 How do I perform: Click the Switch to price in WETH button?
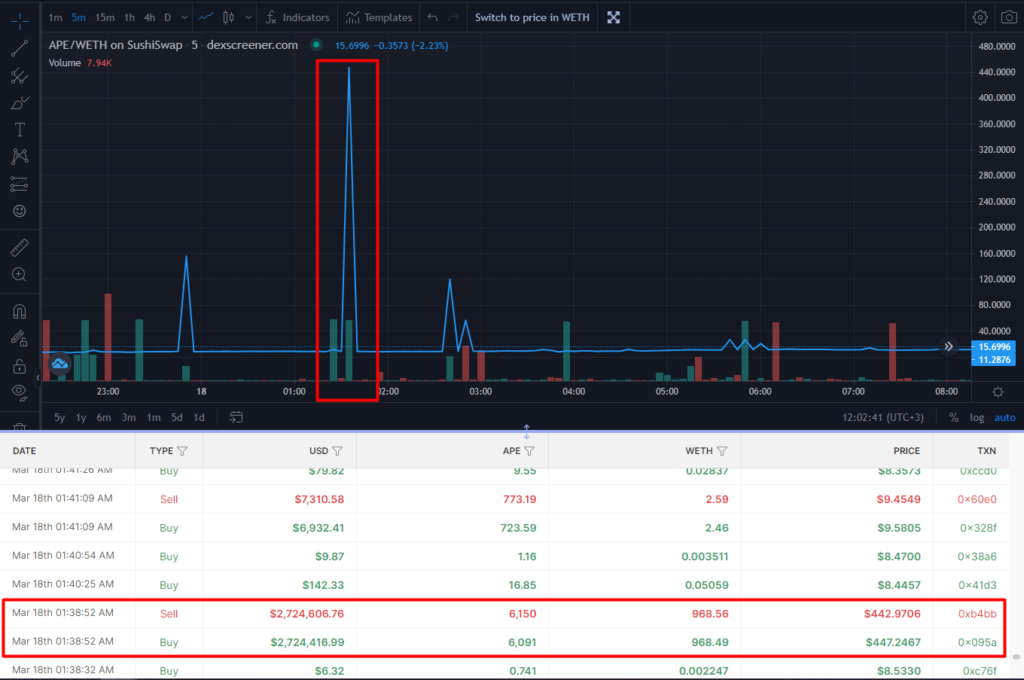point(531,17)
